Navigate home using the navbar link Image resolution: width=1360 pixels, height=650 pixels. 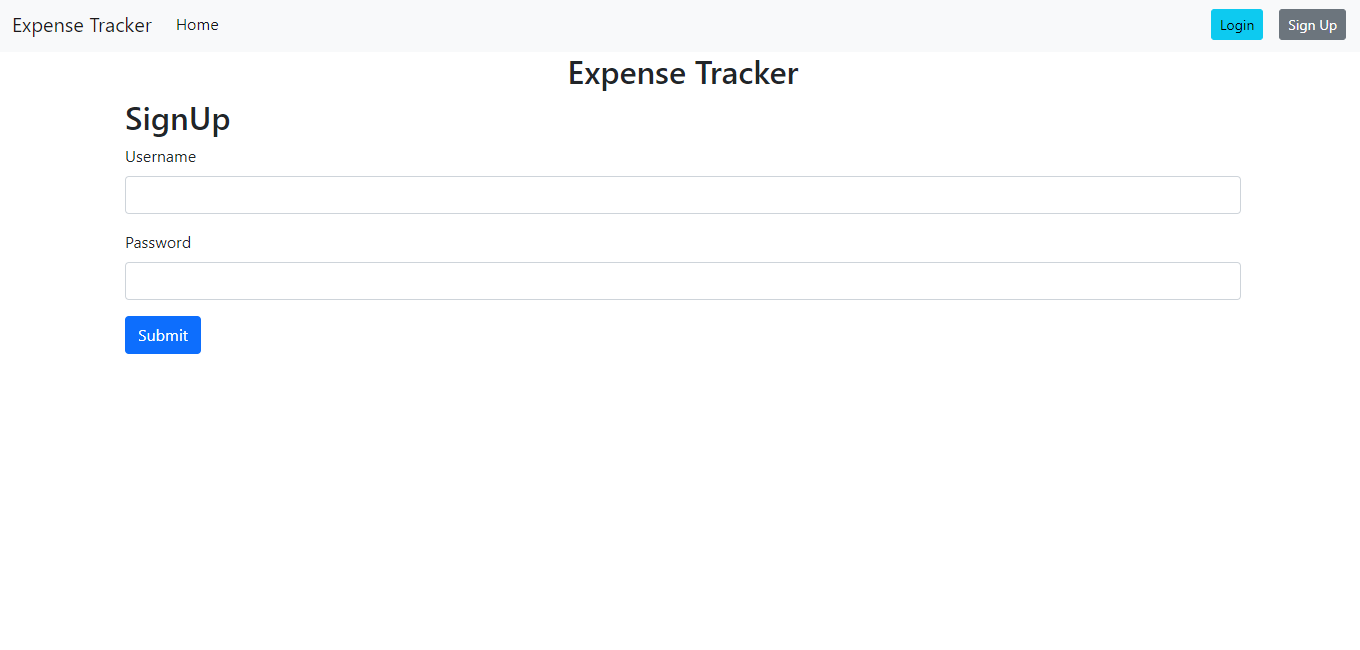196,24
